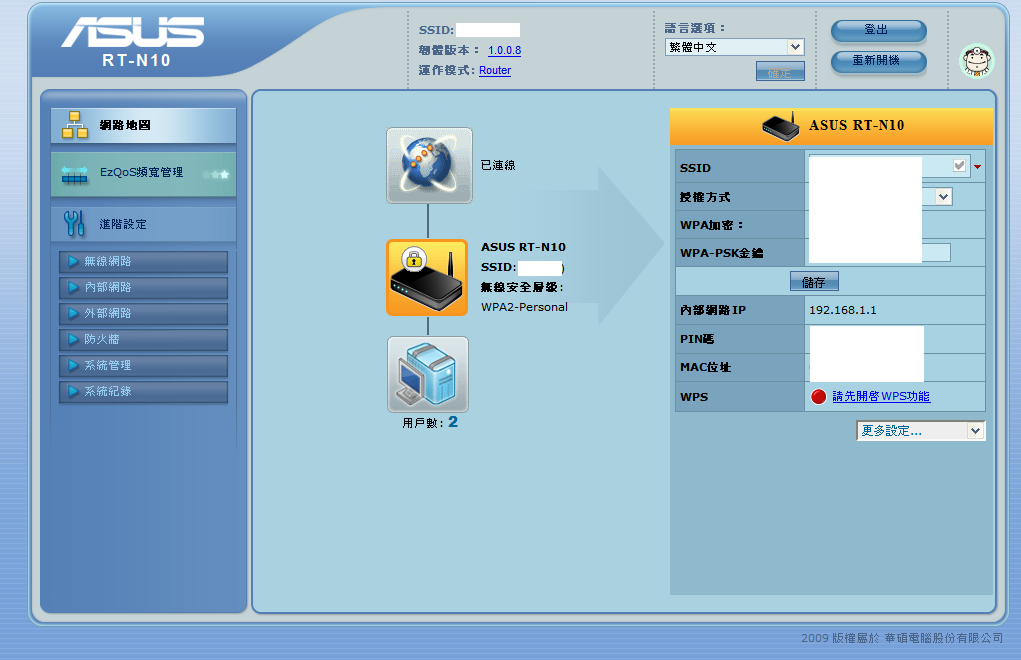Select the Internet globe icon
This screenshot has width=1021, height=660.
[429, 165]
